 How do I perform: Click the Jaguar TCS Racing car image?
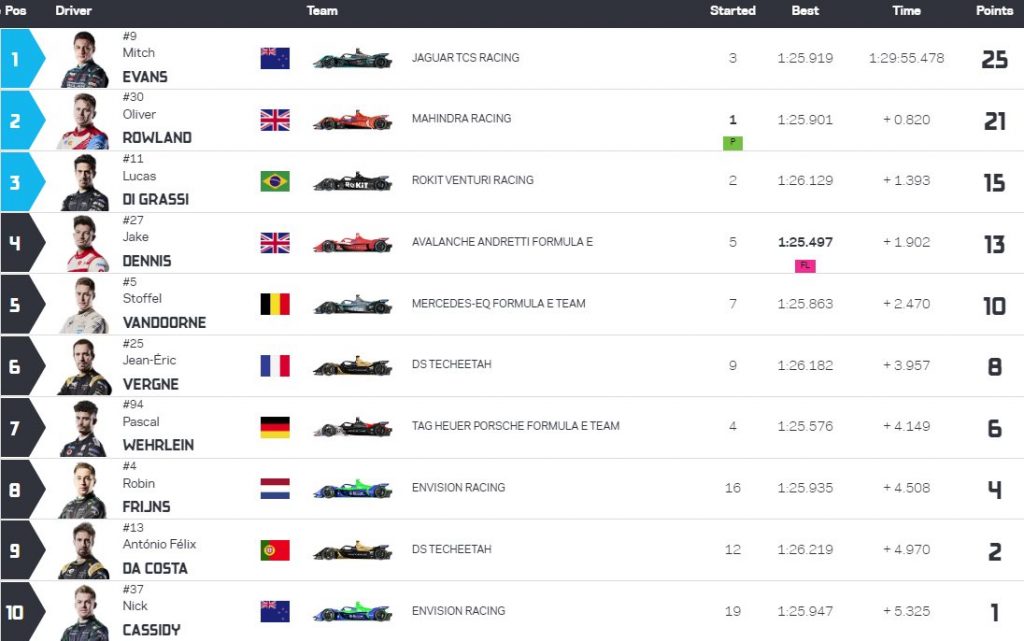[x=353, y=59]
